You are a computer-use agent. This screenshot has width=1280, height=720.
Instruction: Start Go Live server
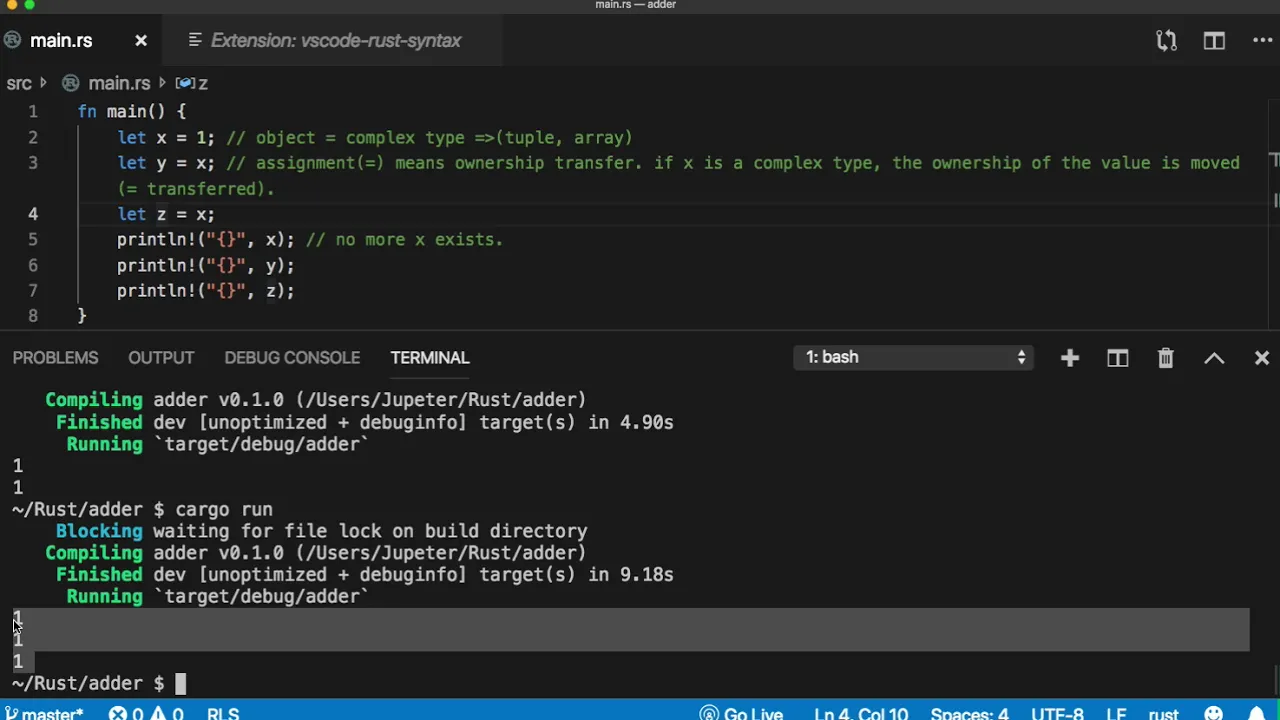741,712
